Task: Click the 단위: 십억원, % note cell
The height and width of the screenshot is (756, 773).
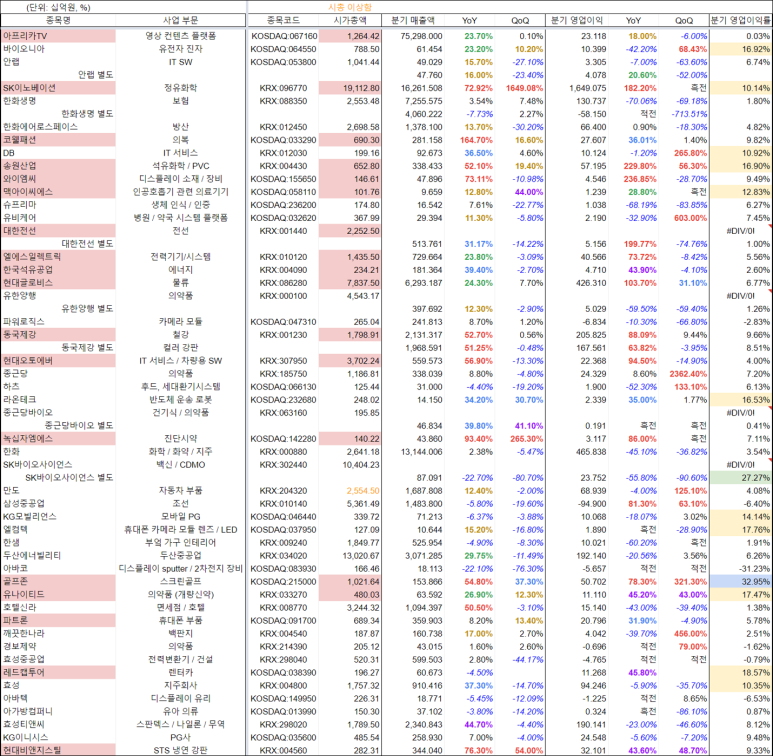Action: click(58, 7)
